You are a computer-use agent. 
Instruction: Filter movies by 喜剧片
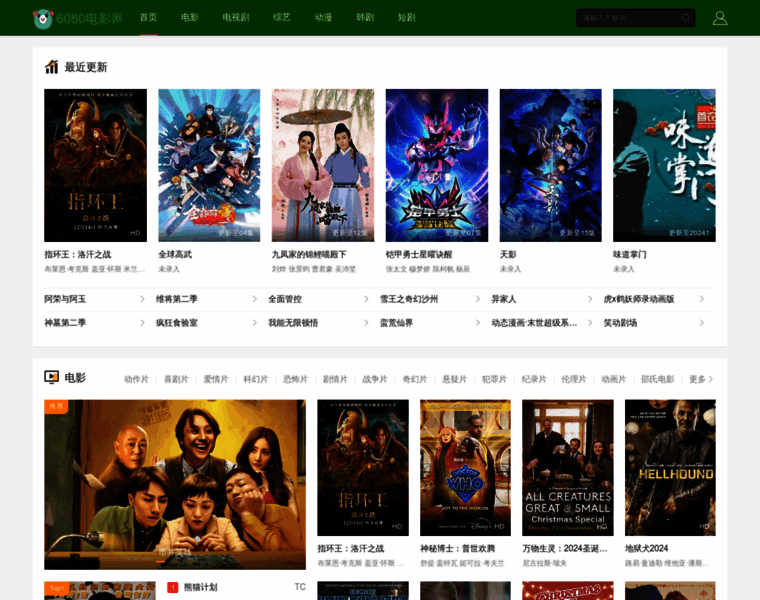pyautogui.click(x=176, y=379)
